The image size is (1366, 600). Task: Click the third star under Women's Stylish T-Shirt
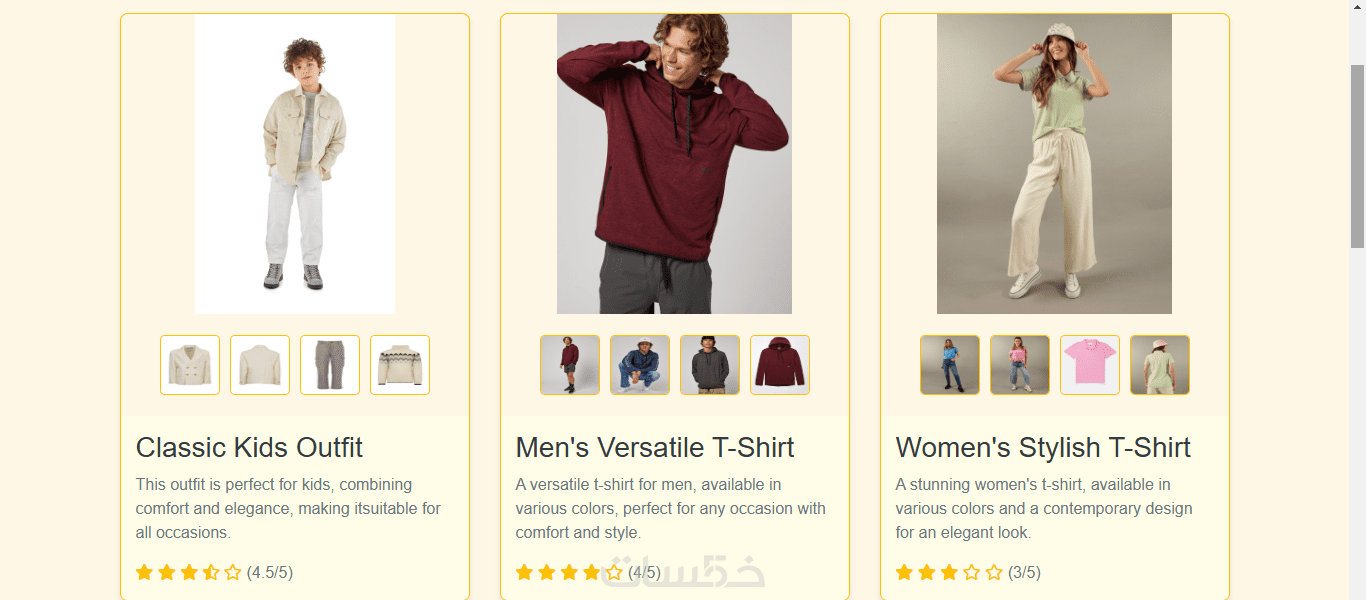click(949, 573)
